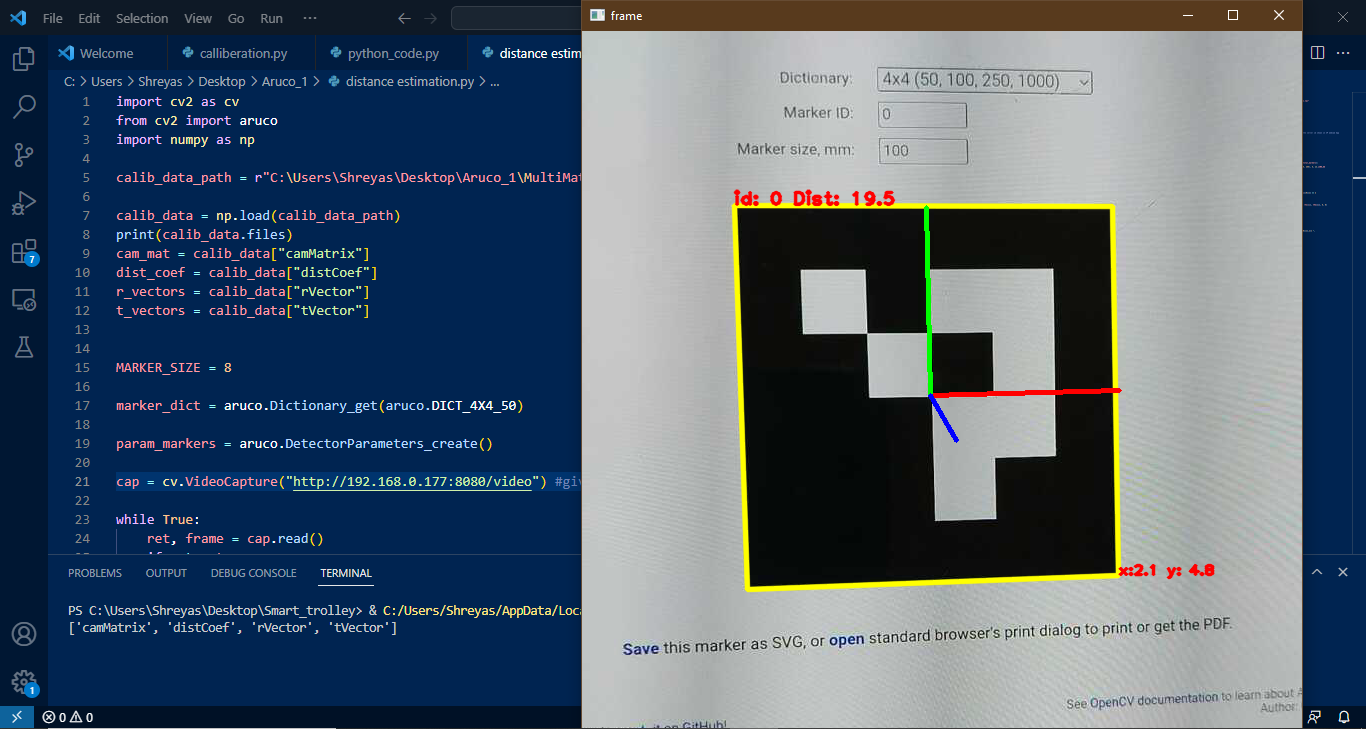Open the Source Control view

pos(23,155)
